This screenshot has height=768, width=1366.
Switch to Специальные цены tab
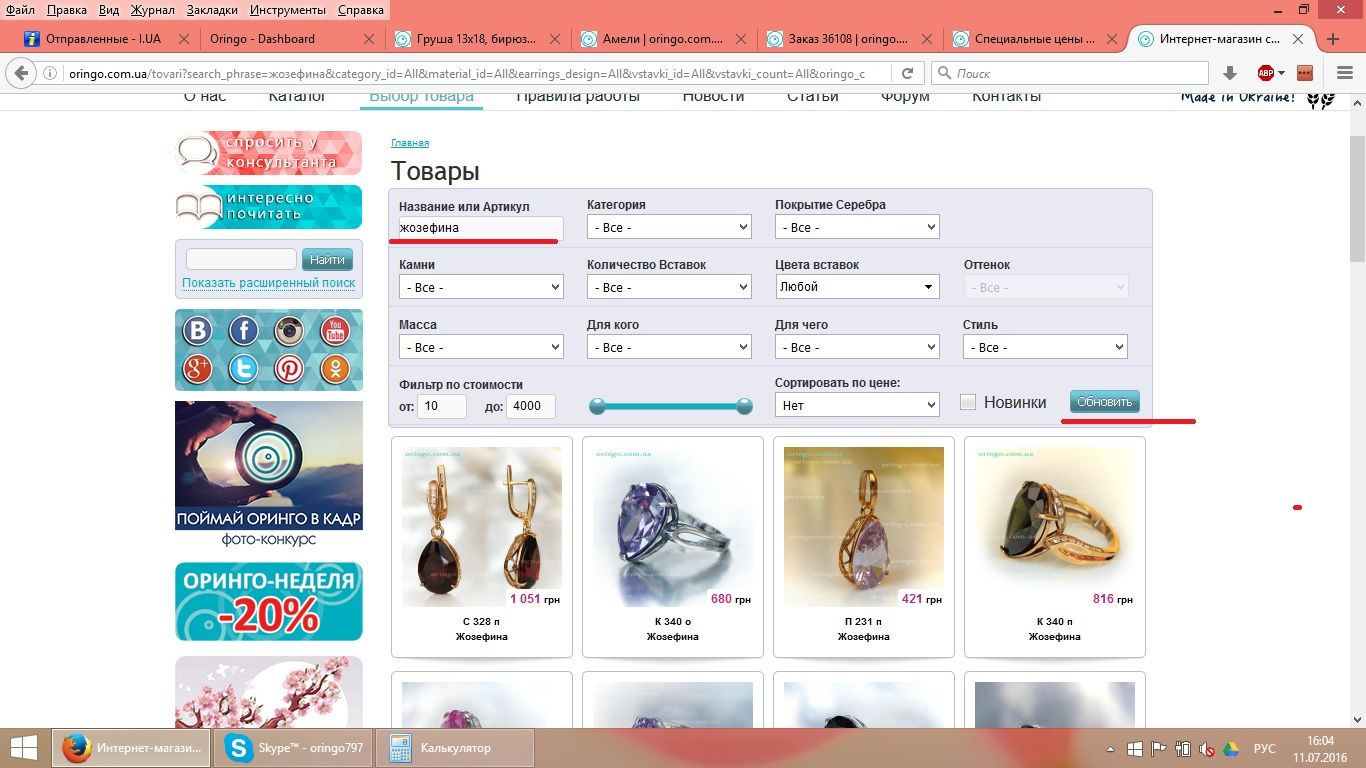click(x=1036, y=39)
